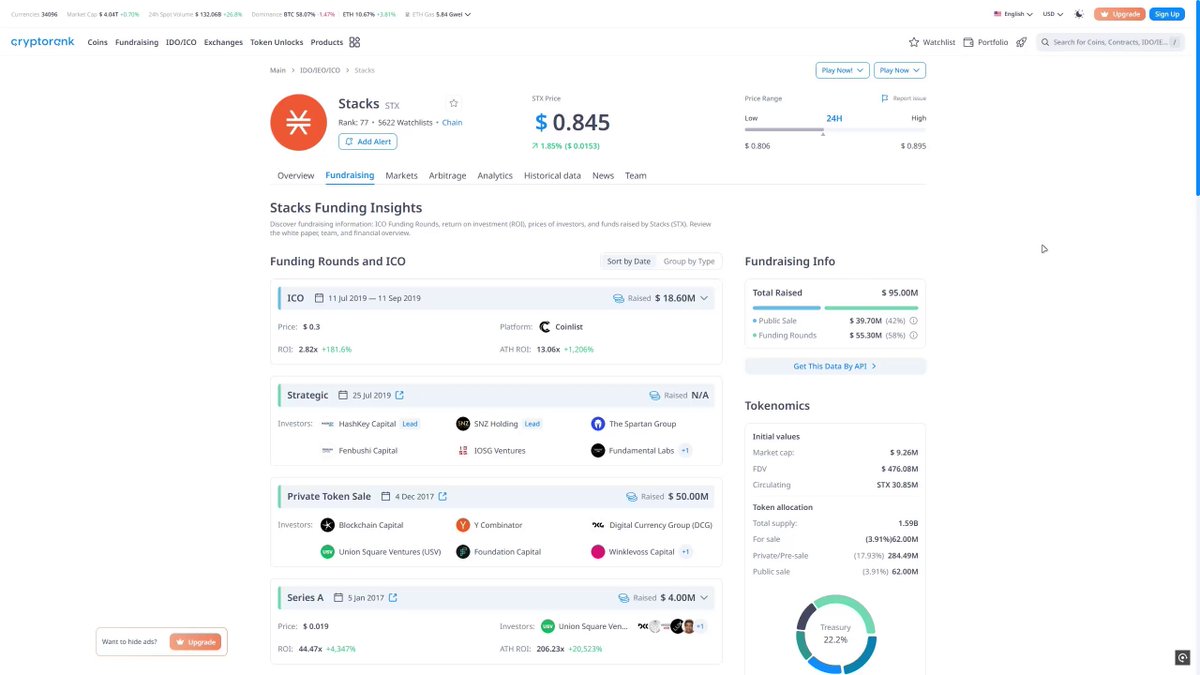Click HashKey Capital investor logo
The image size is (1200, 675).
(x=327, y=424)
